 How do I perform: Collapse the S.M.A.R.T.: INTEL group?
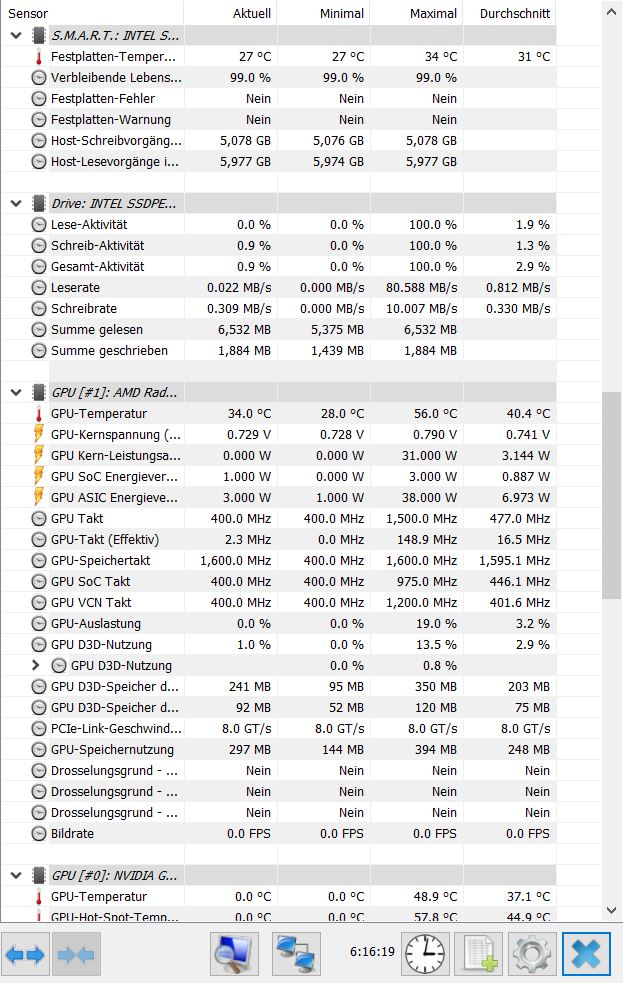pos(16,36)
